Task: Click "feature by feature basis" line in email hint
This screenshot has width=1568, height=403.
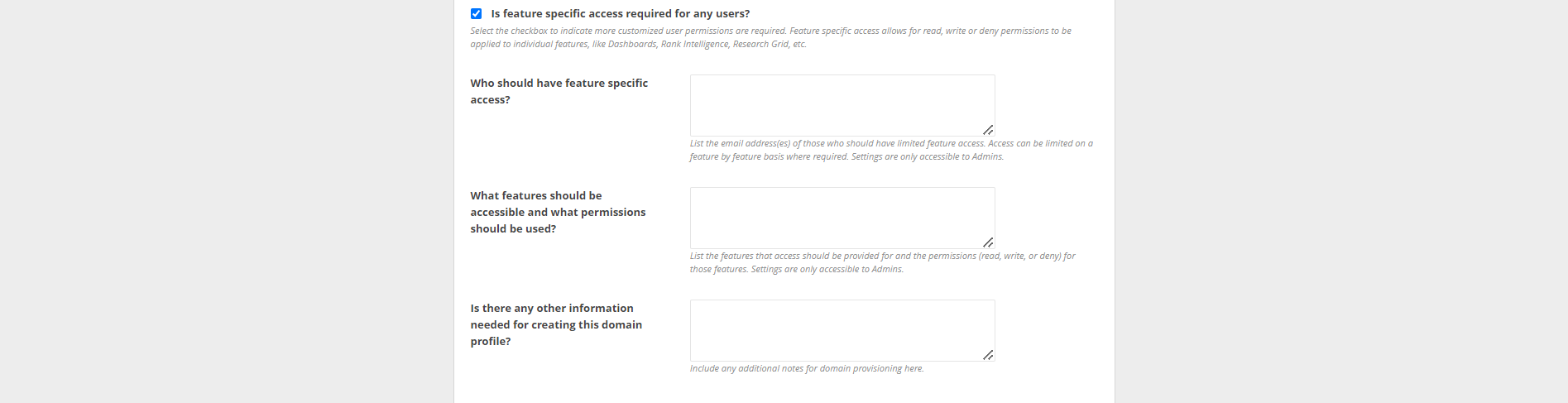Action: click(846, 157)
